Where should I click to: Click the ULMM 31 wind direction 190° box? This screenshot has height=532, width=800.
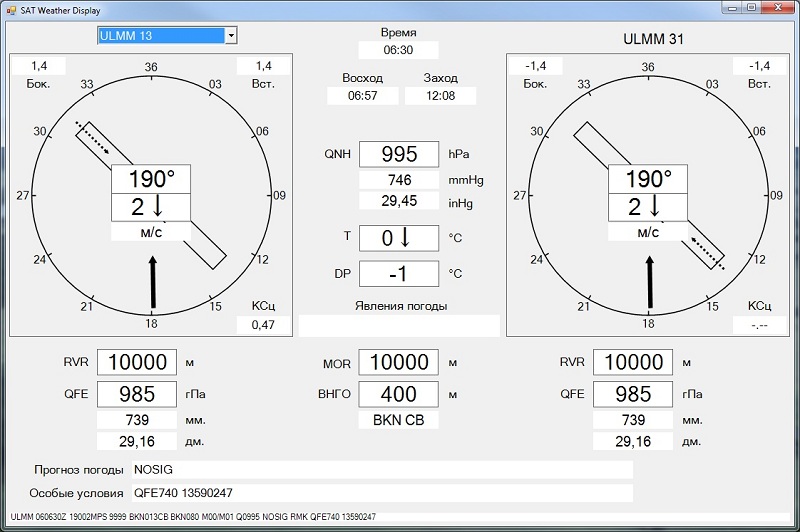(x=648, y=179)
